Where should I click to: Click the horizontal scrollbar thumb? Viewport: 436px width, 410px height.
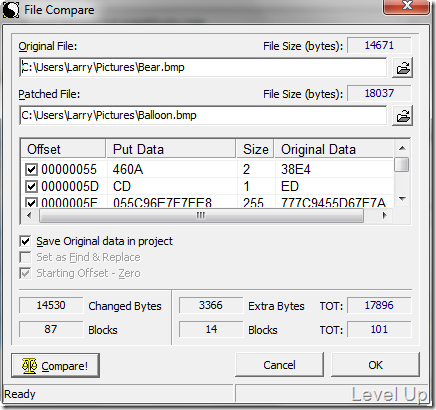(201, 216)
